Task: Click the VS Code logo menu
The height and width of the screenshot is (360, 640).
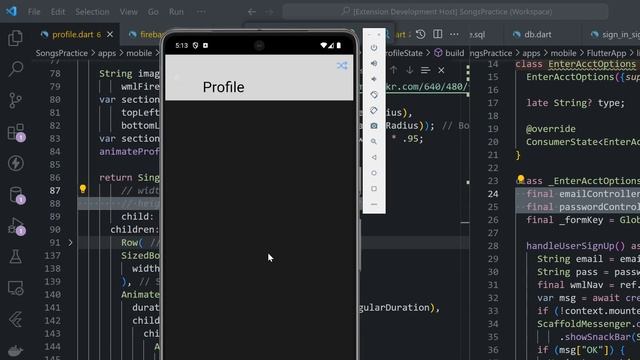Action: point(11,11)
